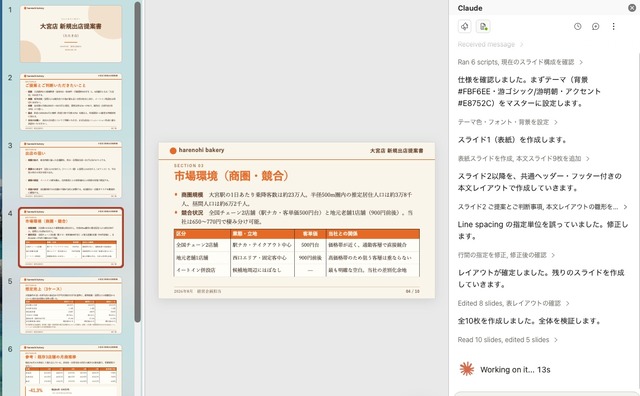640x396 pixels.
Task: Click table header cell '客単価'
Action: [310, 234]
